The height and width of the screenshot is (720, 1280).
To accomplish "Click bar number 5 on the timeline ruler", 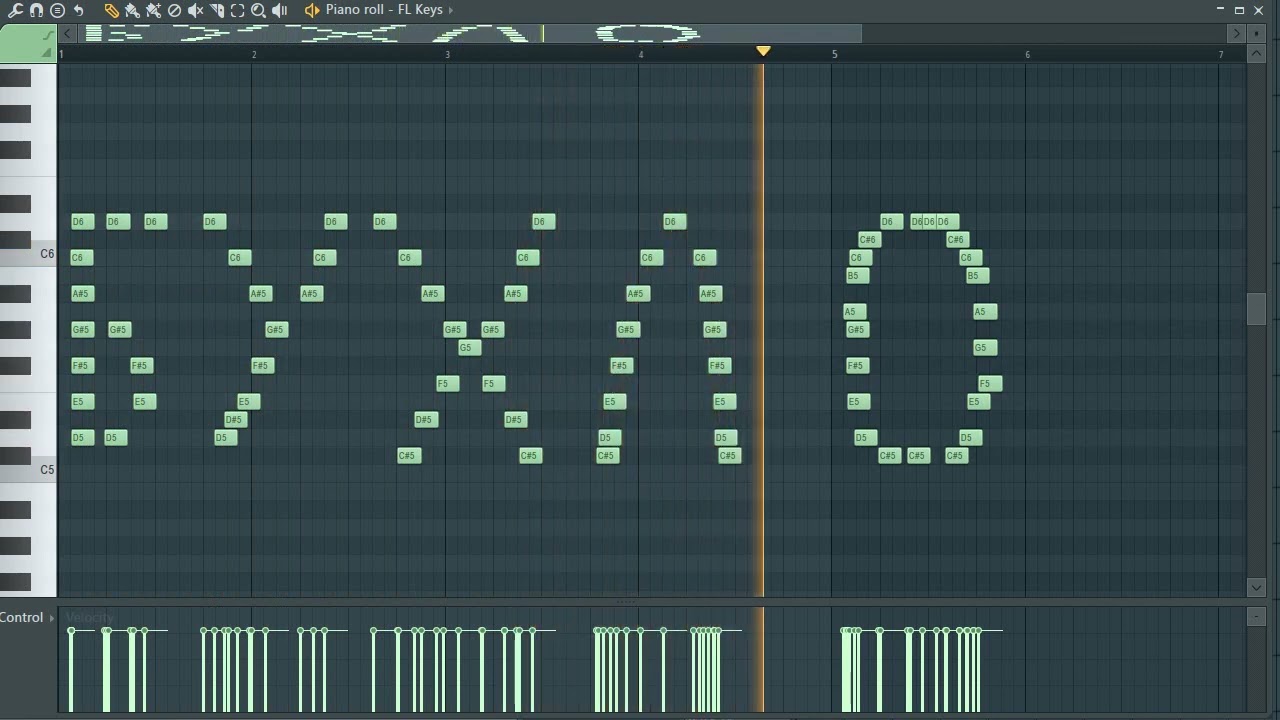I will click(x=834, y=54).
